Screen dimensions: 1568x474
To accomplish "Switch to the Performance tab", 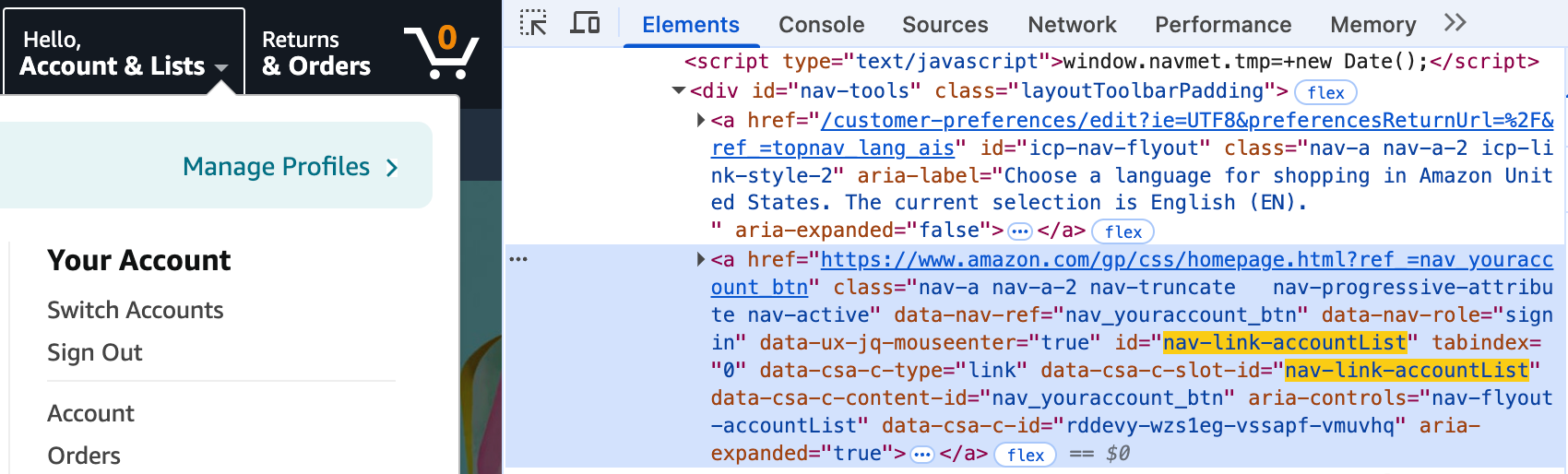I will click(x=1223, y=25).
